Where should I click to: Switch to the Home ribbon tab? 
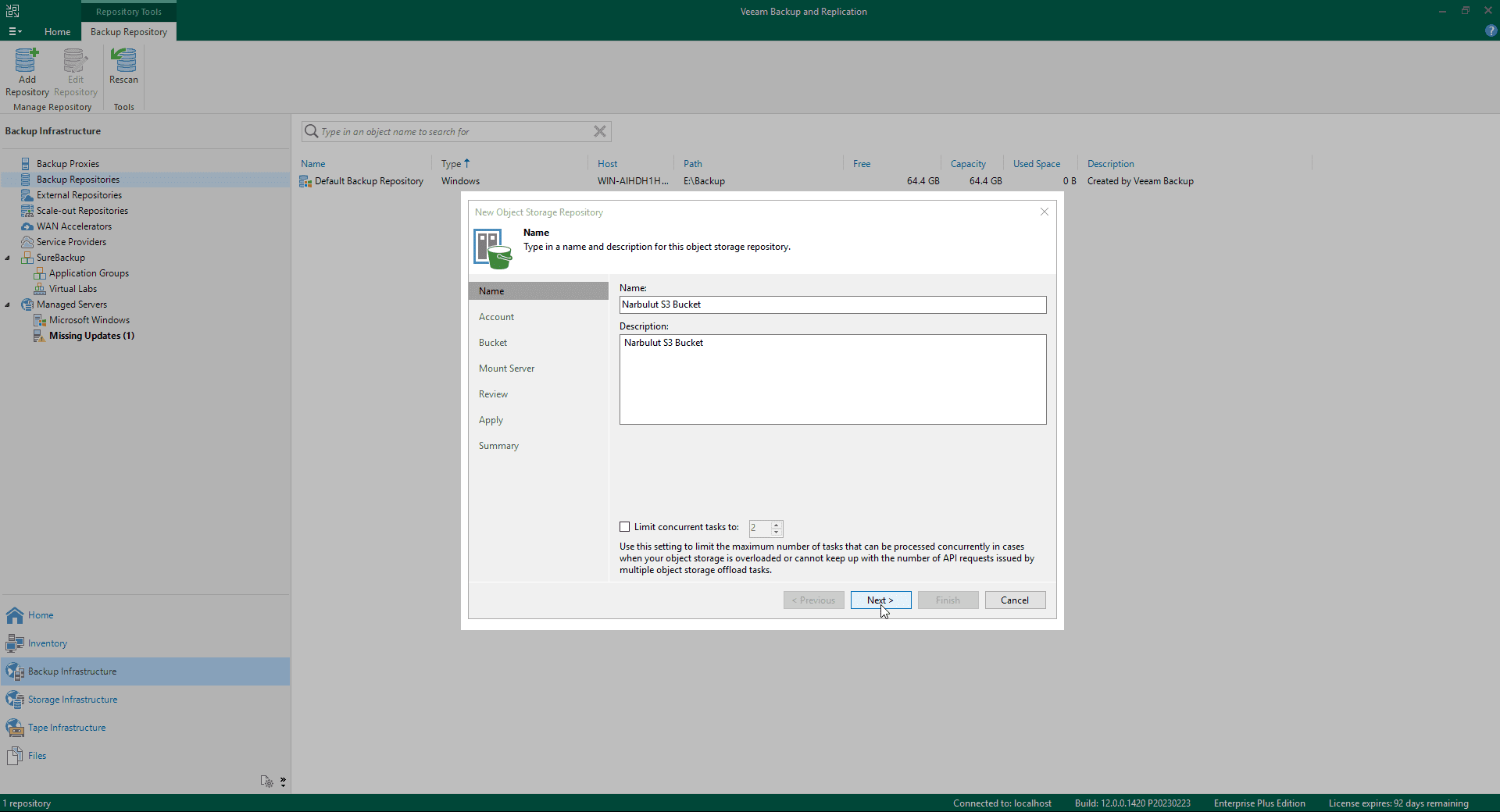click(57, 32)
